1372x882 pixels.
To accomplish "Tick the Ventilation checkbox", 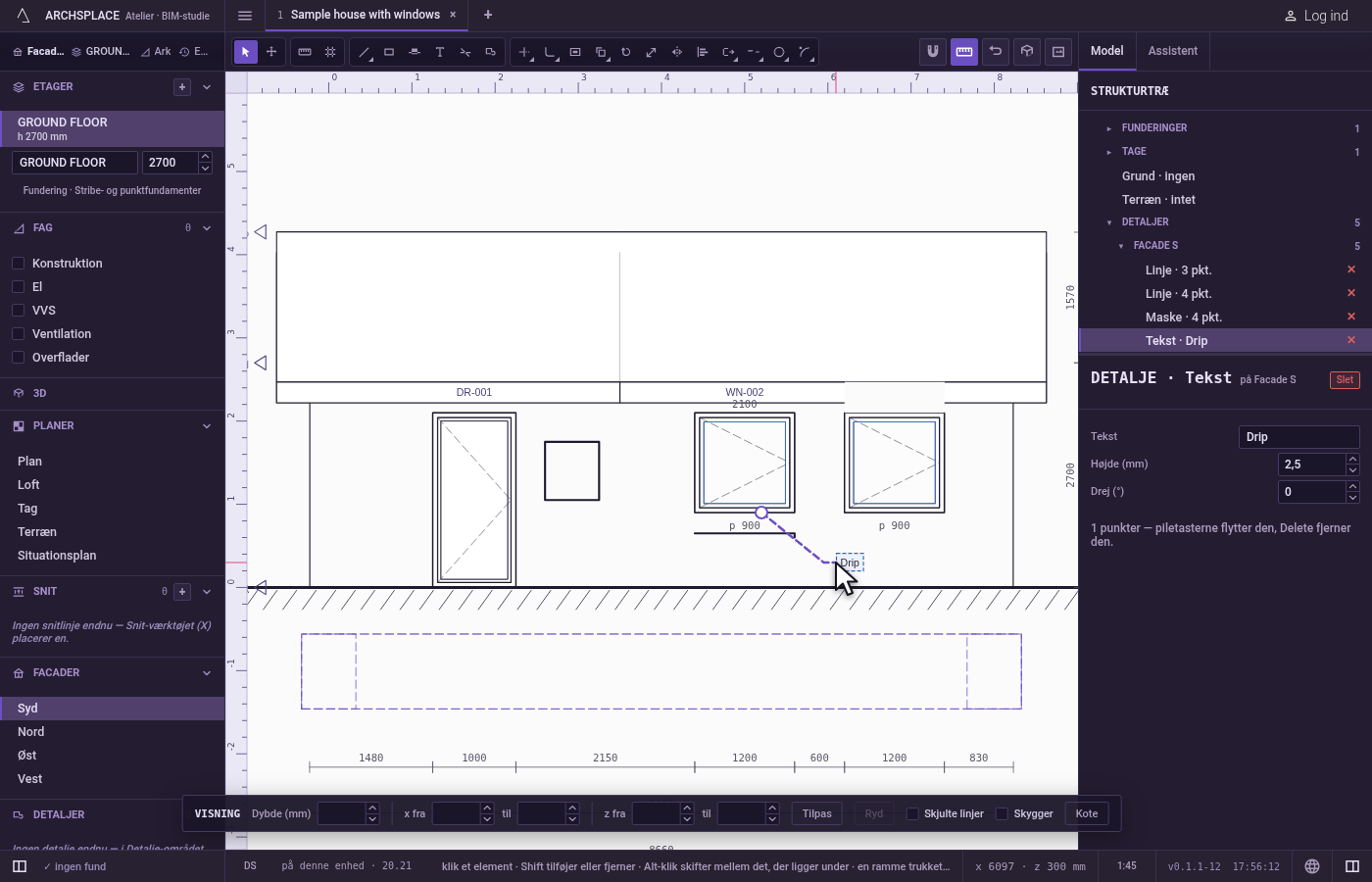I will pyautogui.click(x=18, y=333).
